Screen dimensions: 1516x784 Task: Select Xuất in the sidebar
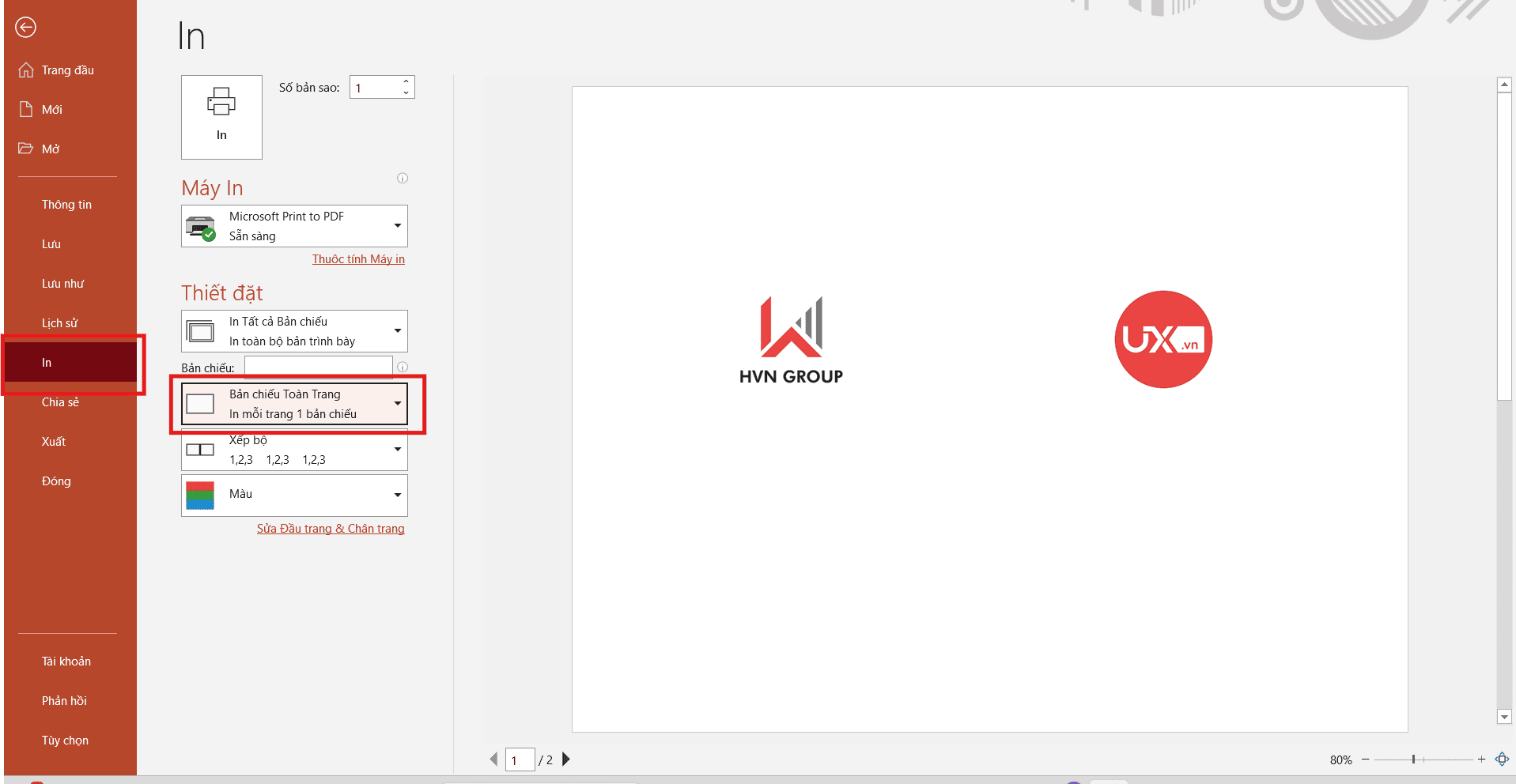click(54, 442)
